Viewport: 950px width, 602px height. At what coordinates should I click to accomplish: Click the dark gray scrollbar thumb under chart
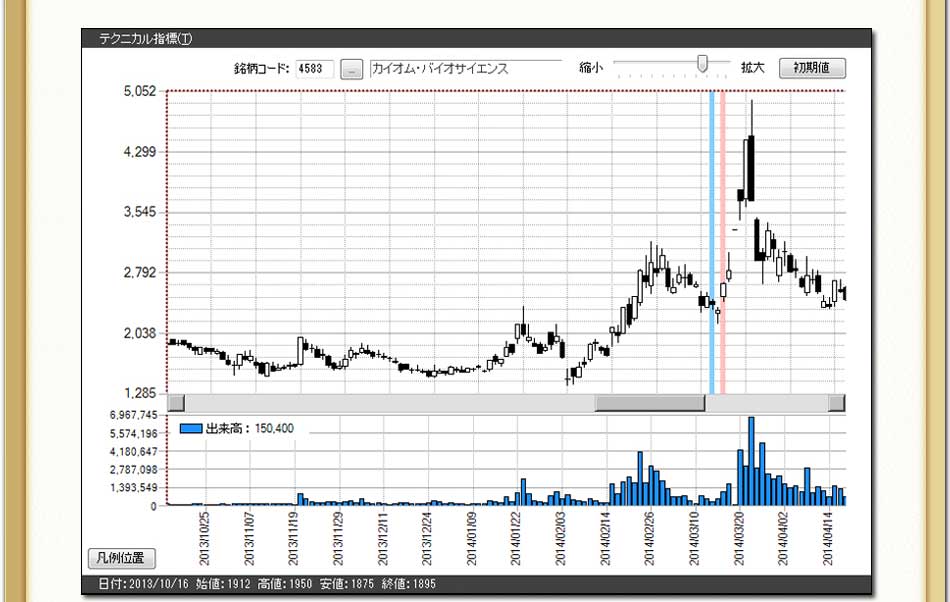(650, 403)
